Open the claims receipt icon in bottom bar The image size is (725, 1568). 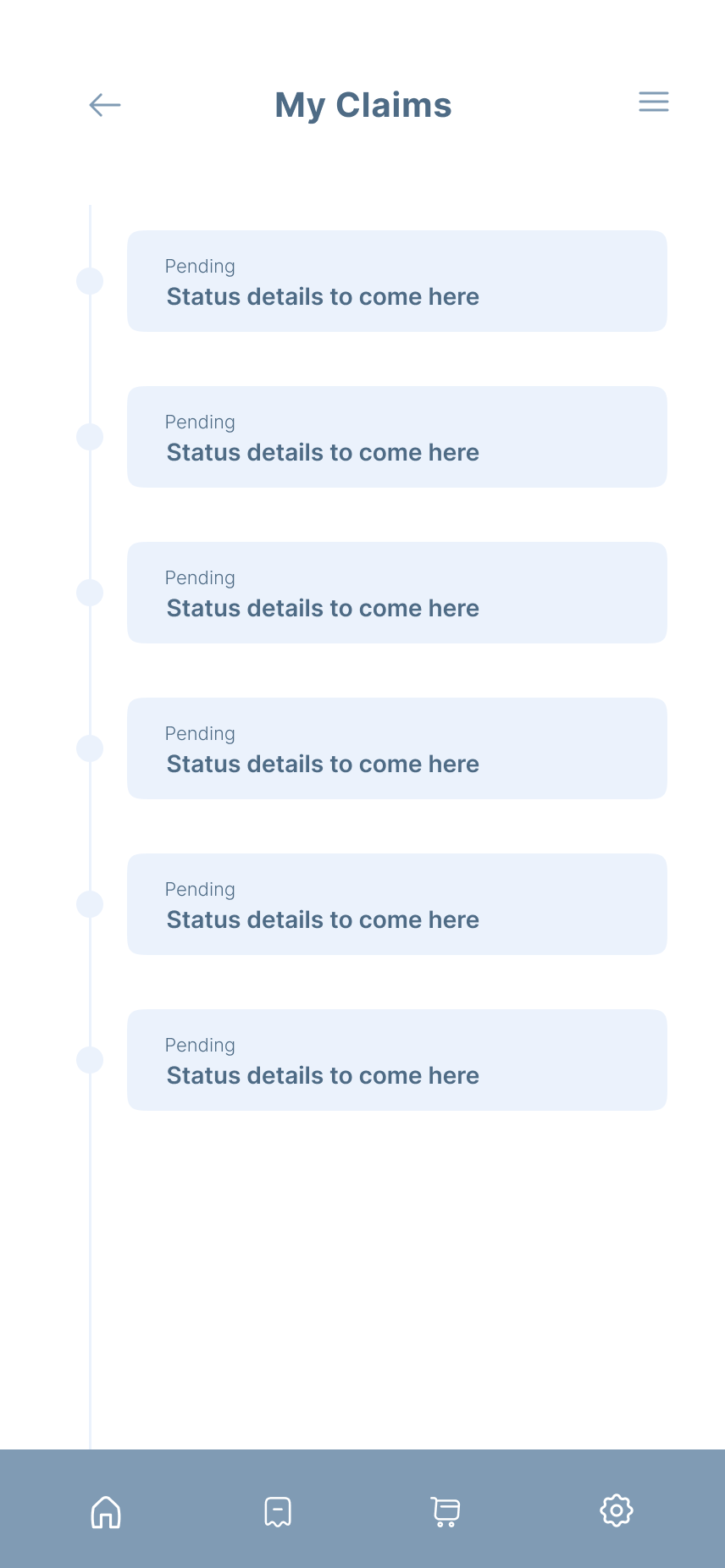click(278, 1511)
